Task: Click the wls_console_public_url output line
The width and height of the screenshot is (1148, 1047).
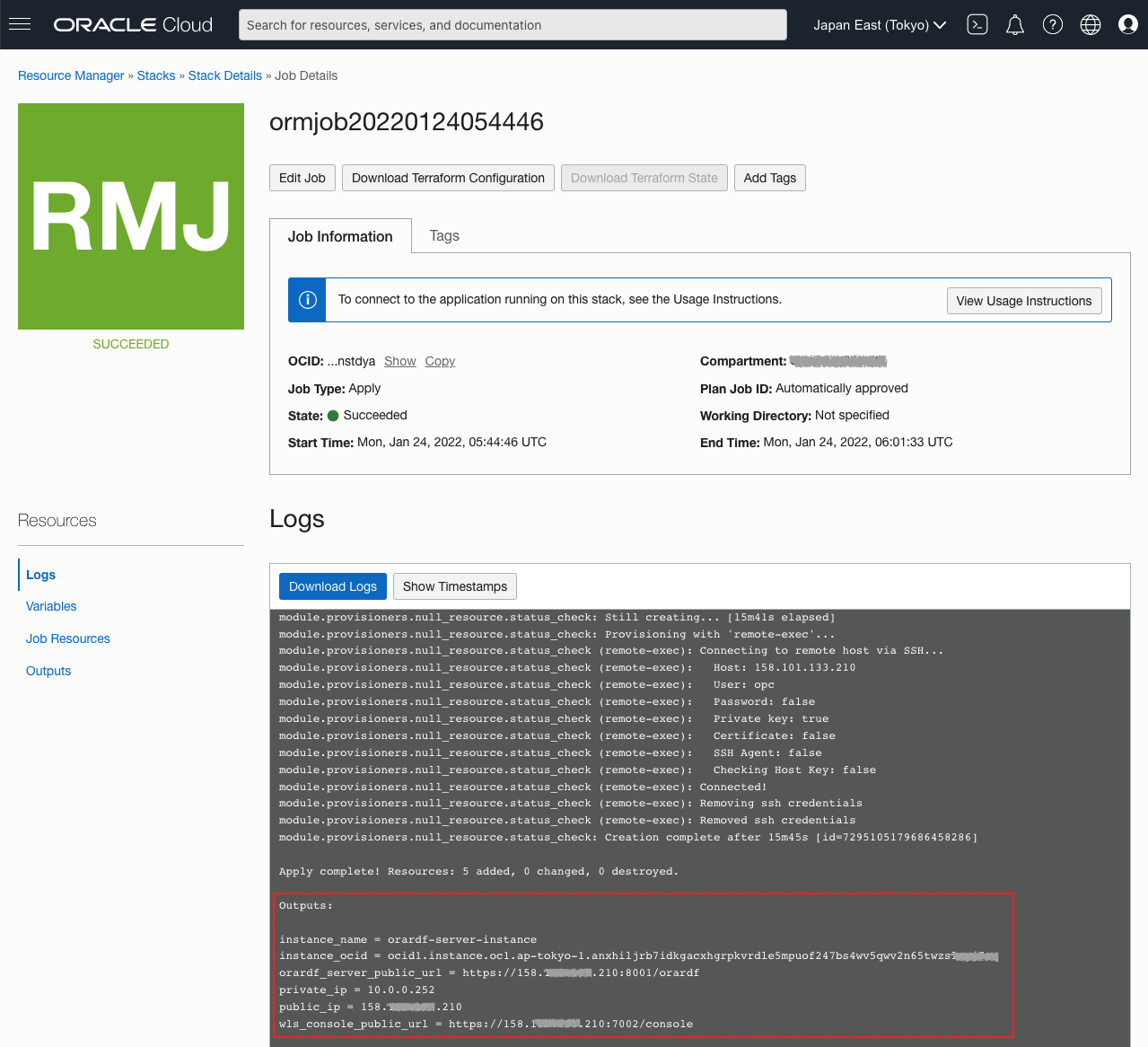Action: pos(486,1025)
